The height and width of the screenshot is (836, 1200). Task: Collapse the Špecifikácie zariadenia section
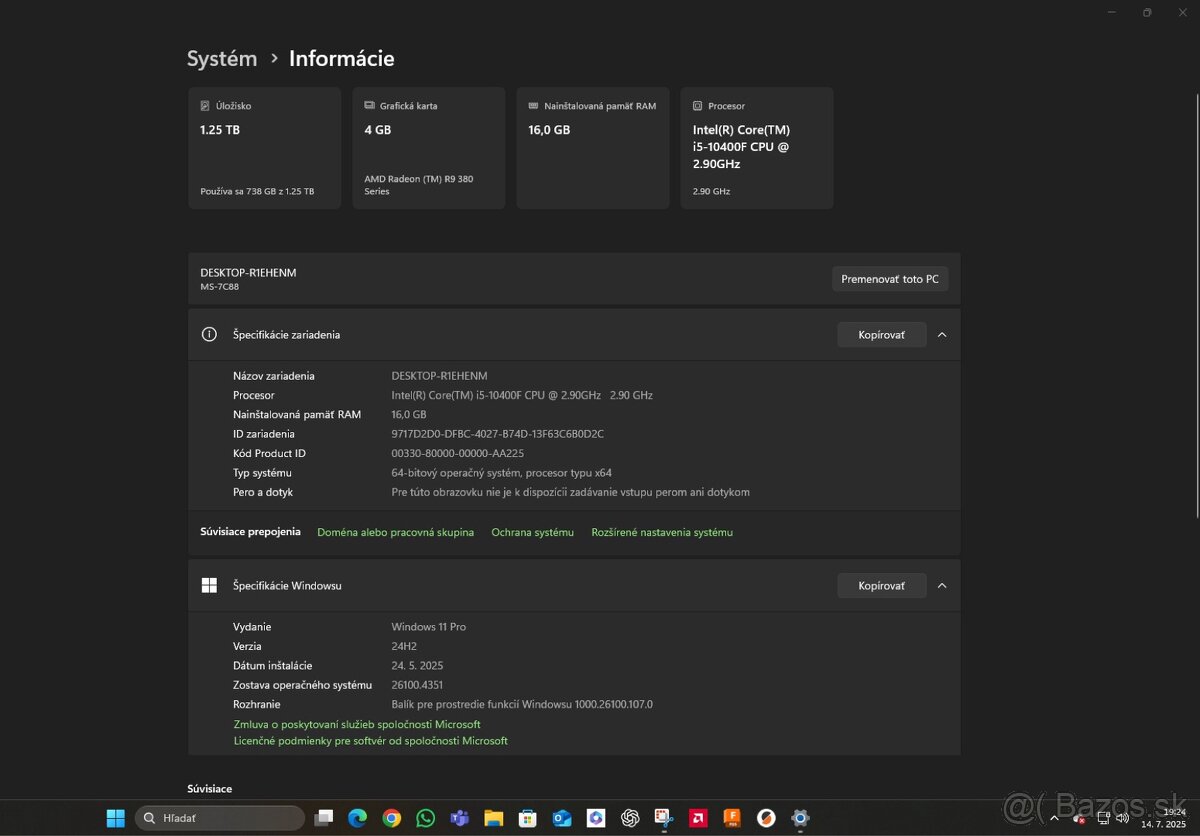click(941, 334)
